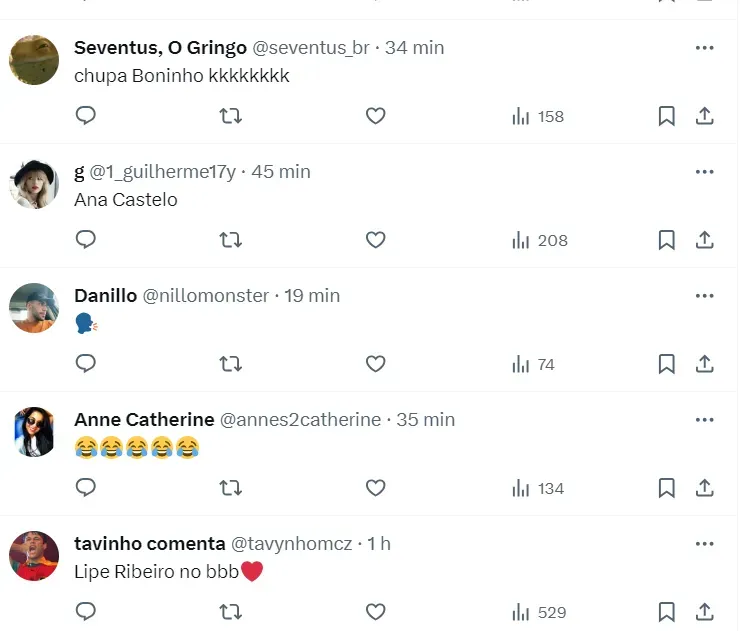750x631 pixels.
Task: Open tavinho comenta's profile picture
Action: coord(34,556)
